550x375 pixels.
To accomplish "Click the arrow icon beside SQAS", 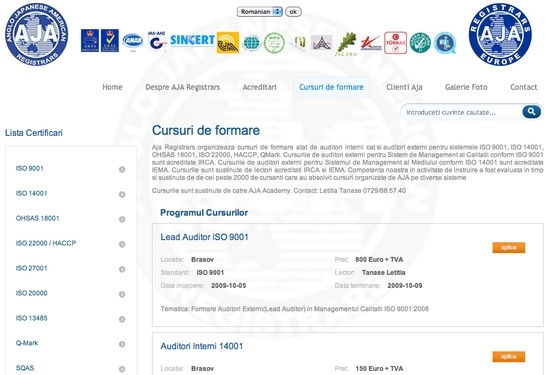I will pyautogui.click(x=122, y=369).
